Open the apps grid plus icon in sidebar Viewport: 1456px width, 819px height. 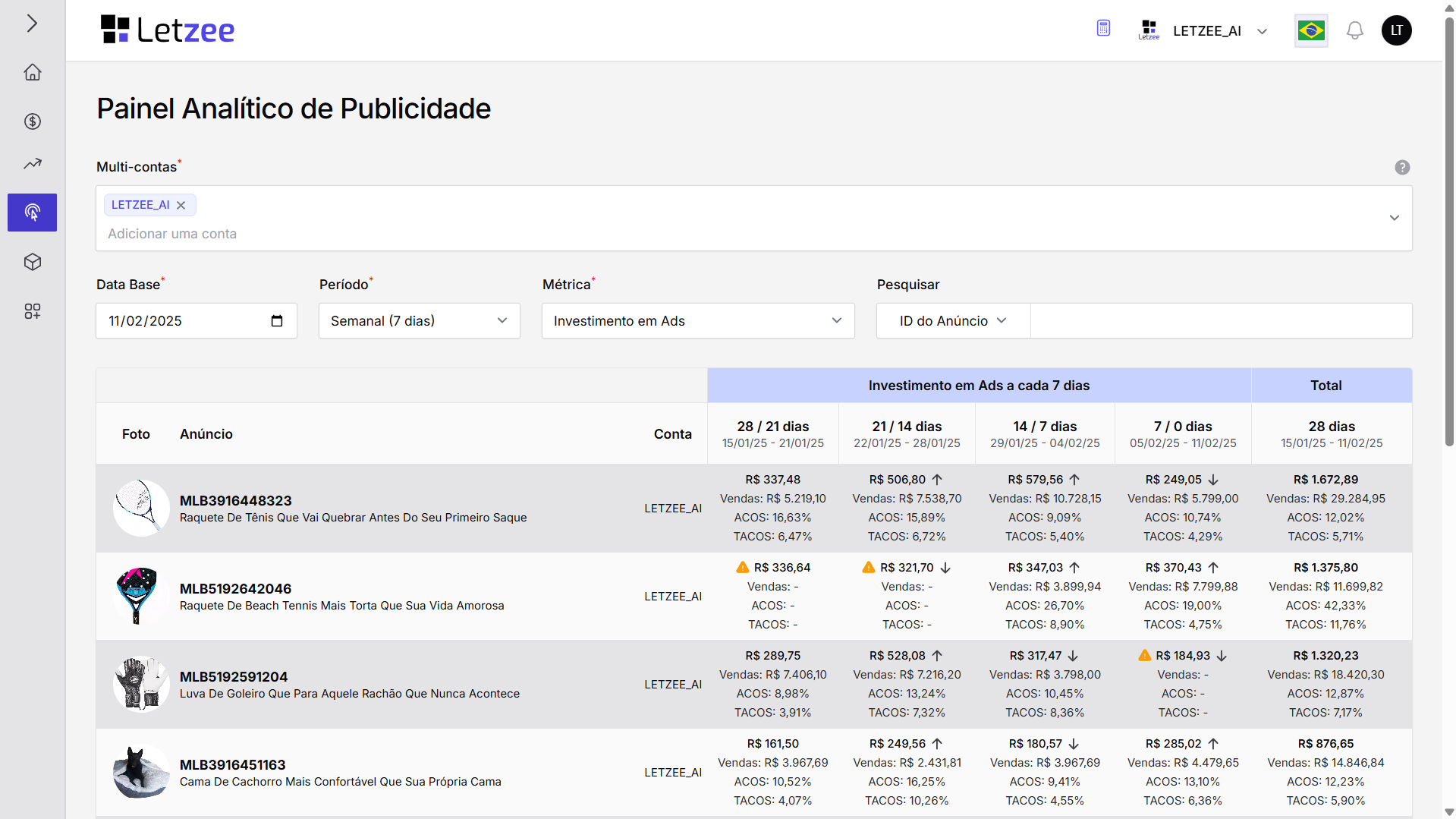[32, 311]
